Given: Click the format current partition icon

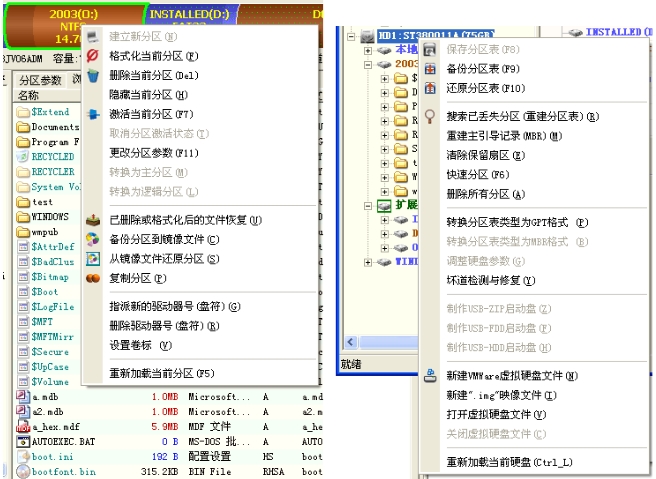Looking at the screenshot, I should [x=94, y=56].
